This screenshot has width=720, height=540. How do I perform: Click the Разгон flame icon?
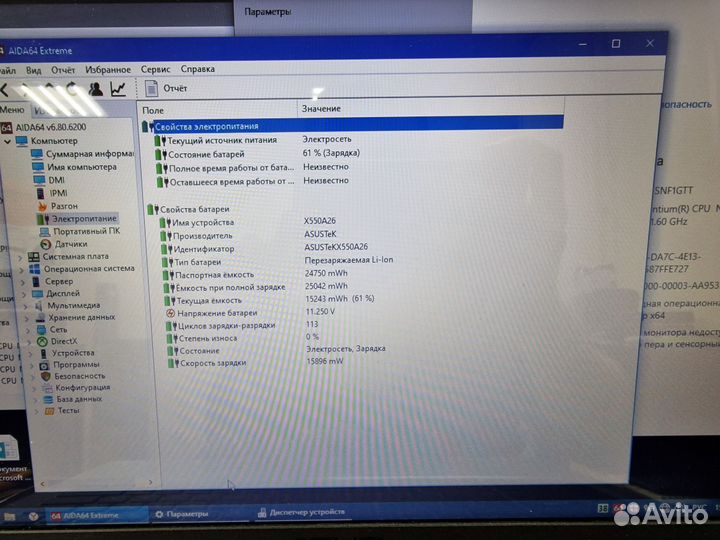[43, 206]
